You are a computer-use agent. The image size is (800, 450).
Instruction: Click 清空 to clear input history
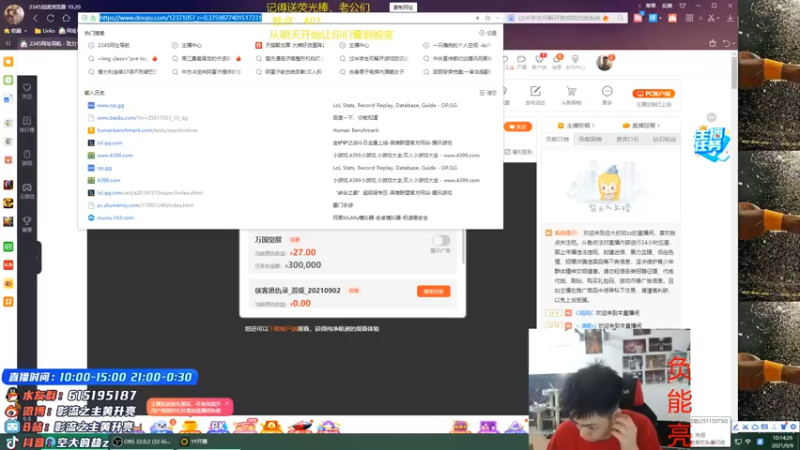point(488,93)
